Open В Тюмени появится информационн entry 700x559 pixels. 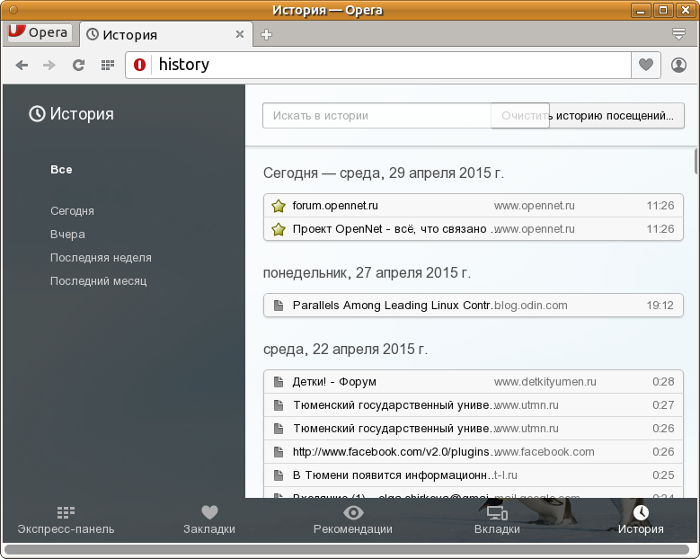coord(473,475)
